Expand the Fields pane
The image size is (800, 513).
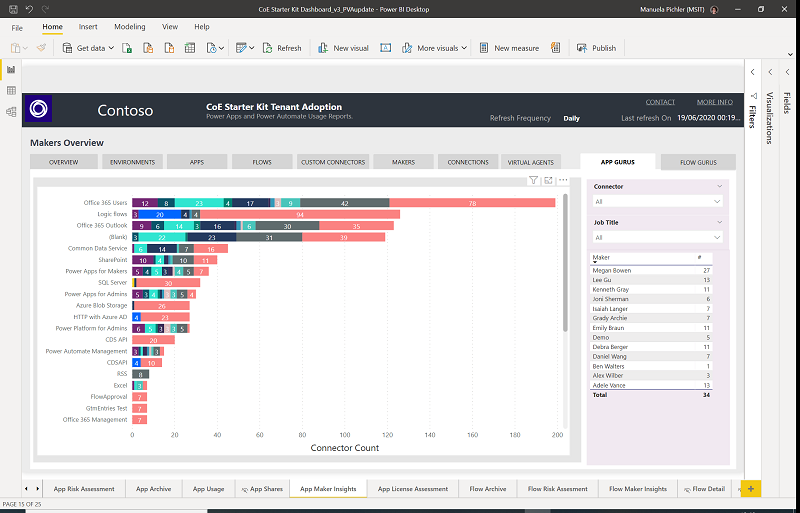click(x=788, y=72)
